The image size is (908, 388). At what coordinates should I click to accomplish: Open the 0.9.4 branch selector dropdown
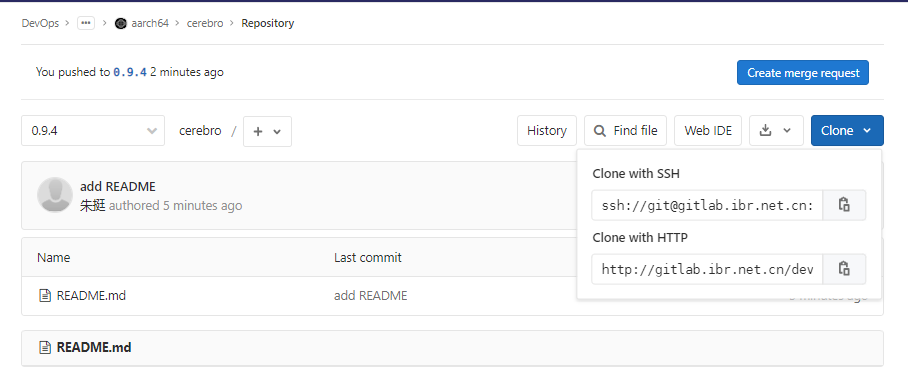[x=93, y=131]
